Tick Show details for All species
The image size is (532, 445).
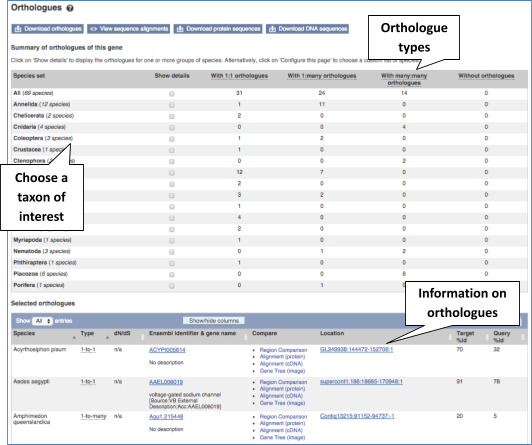(172, 94)
